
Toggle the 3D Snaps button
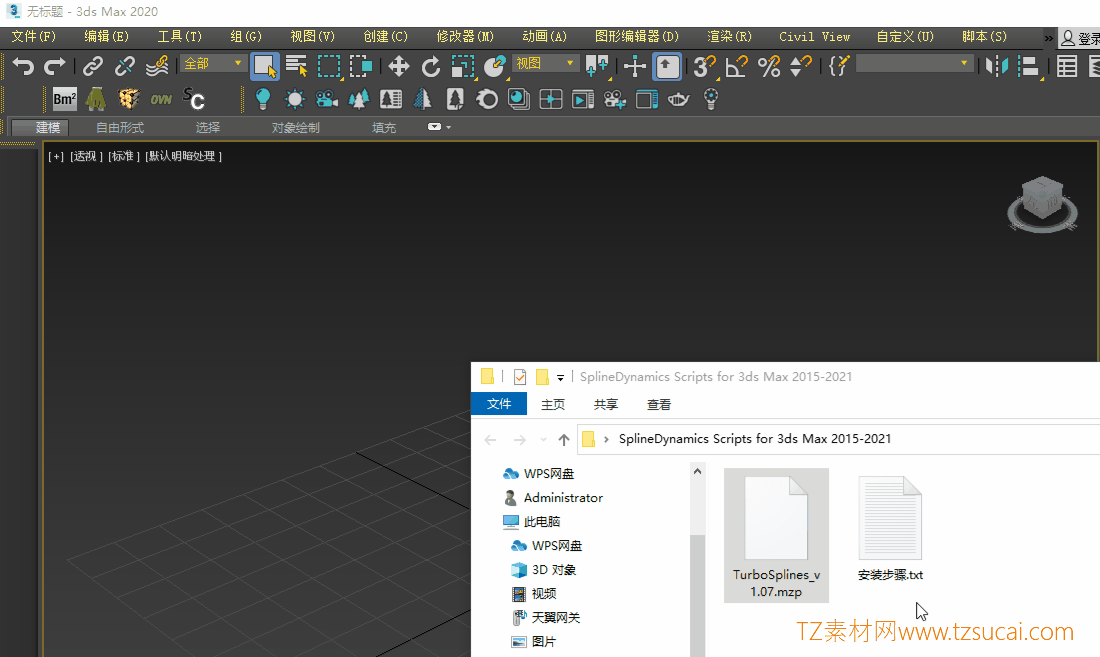[704, 67]
